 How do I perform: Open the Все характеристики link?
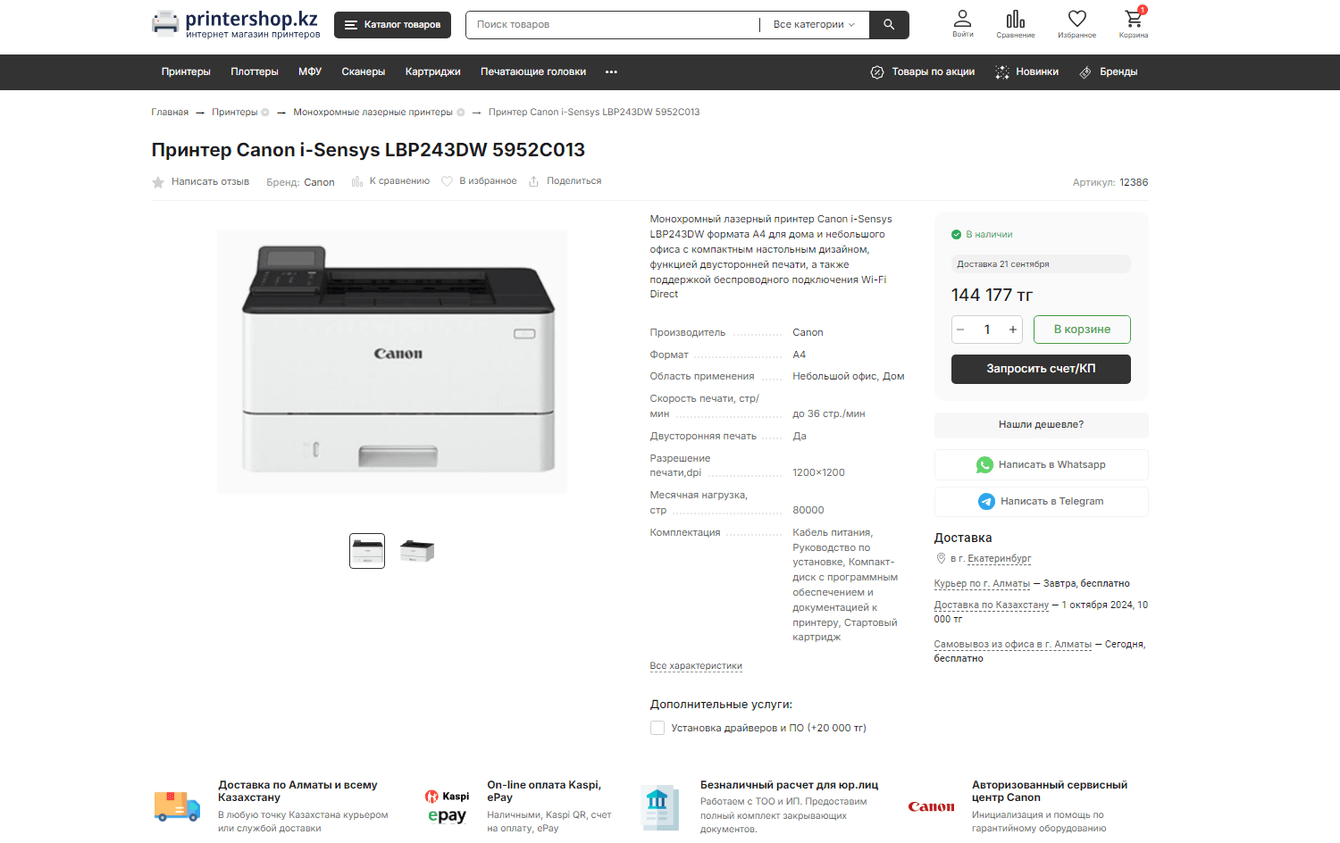(x=696, y=666)
